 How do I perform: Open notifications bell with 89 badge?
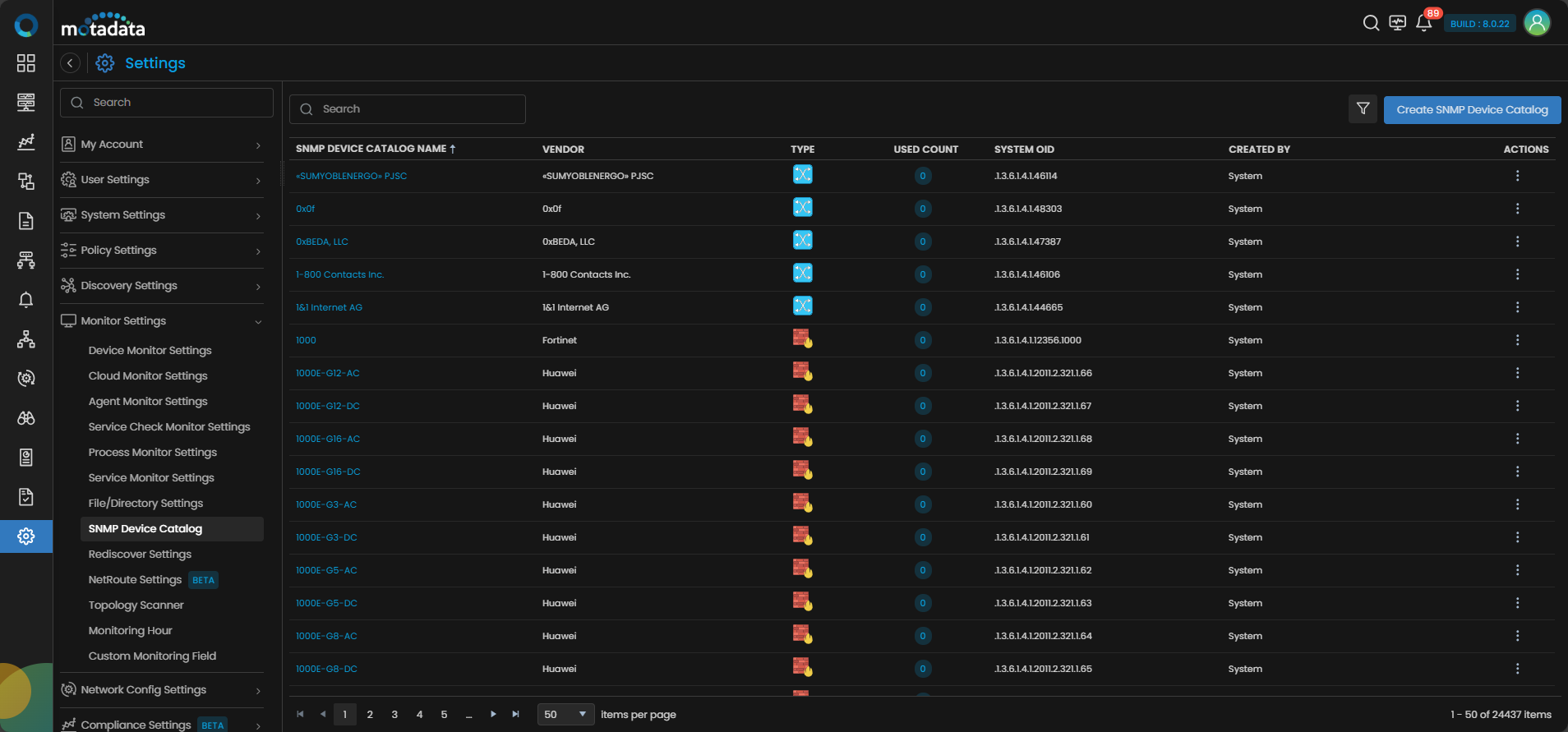tap(1424, 23)
